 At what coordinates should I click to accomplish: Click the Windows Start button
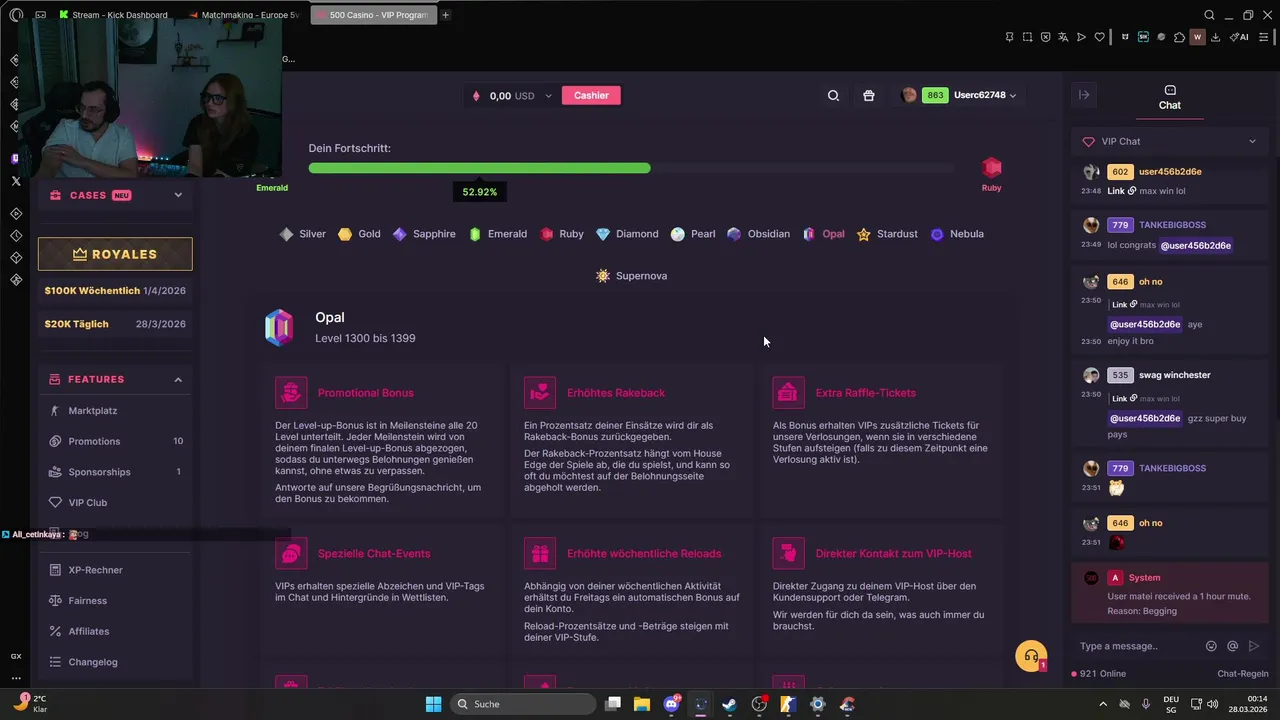433,704
